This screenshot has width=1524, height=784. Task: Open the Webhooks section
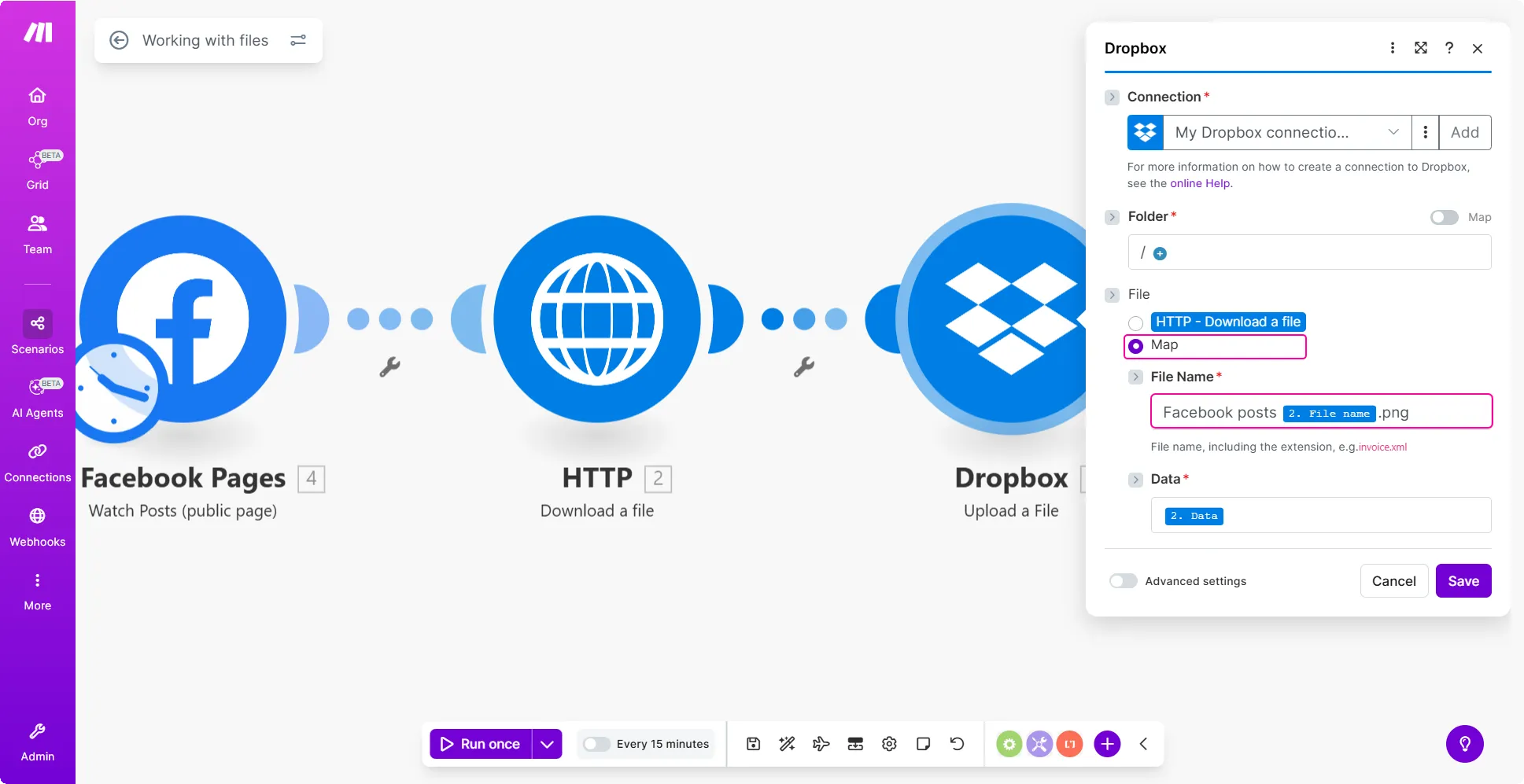click(38, 527)
